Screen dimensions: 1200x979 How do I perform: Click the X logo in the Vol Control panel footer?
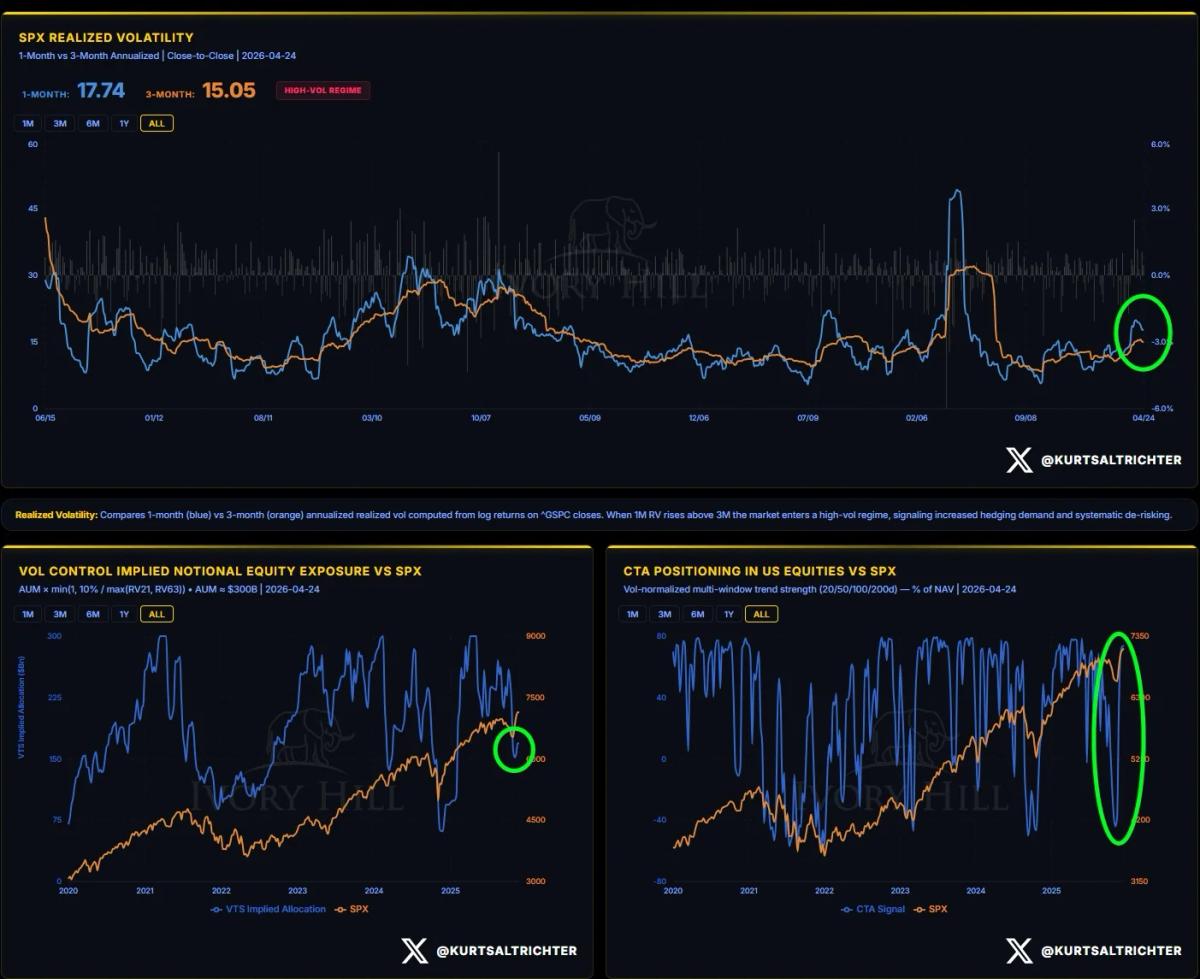tap(414, 952)
